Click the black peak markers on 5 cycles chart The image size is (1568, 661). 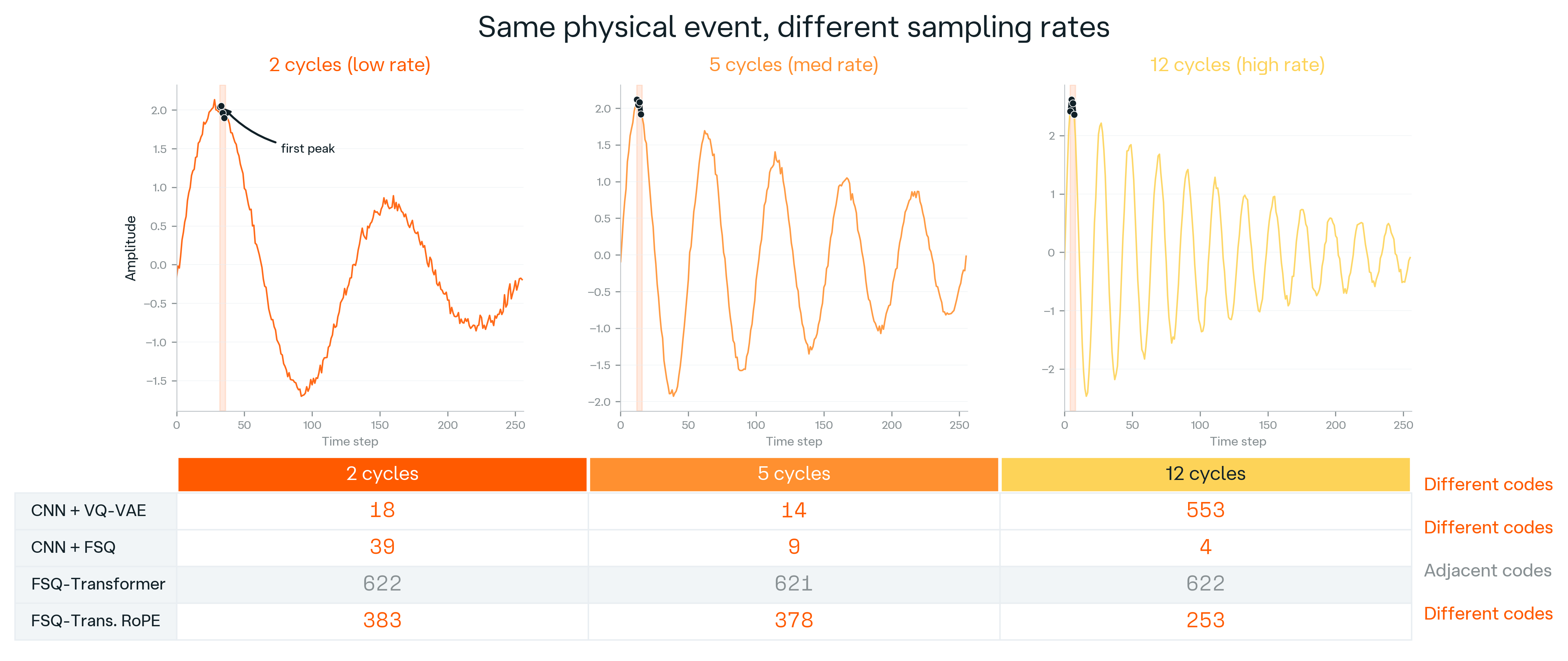tap(639, 107)
